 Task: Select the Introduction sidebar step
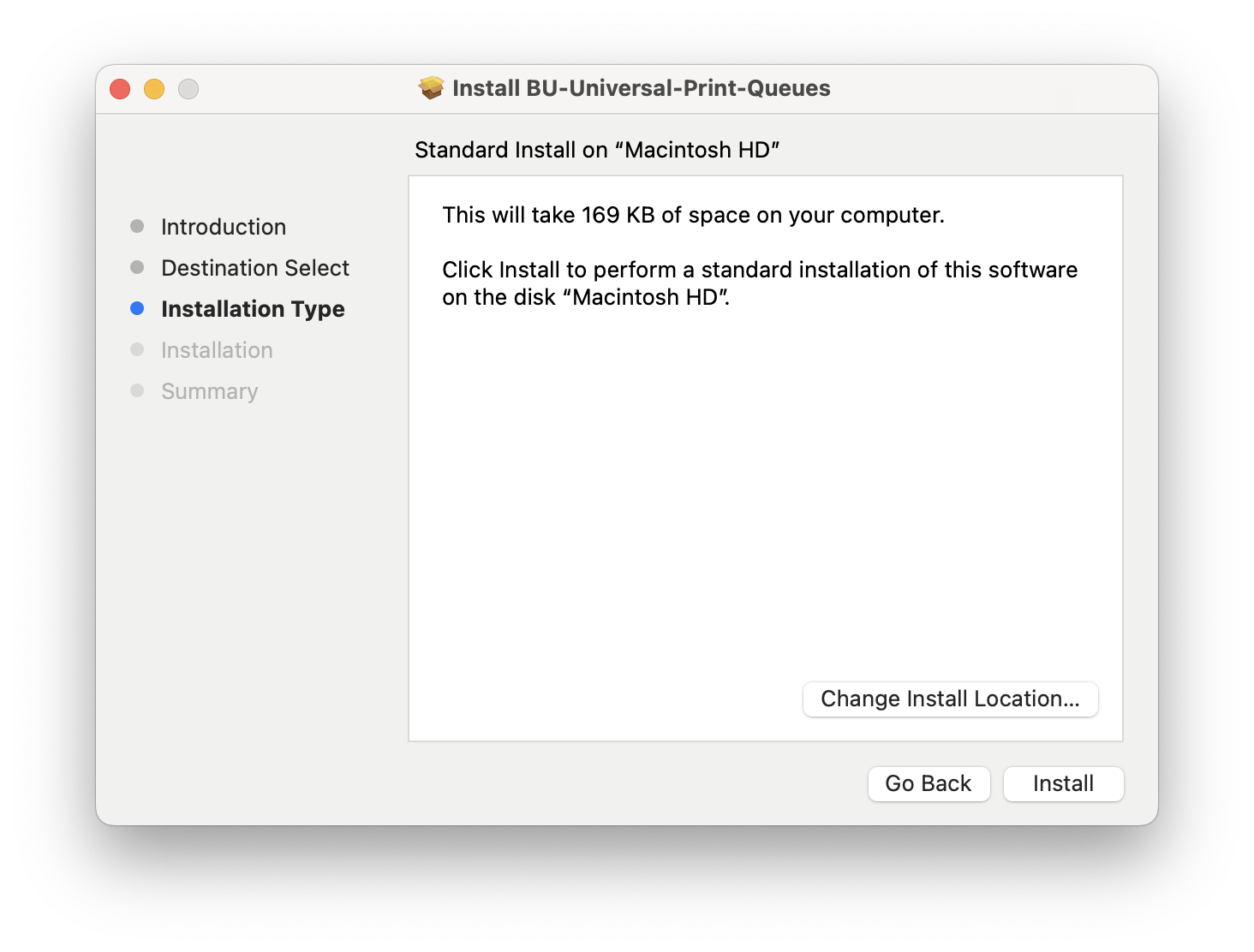point(223,226)
